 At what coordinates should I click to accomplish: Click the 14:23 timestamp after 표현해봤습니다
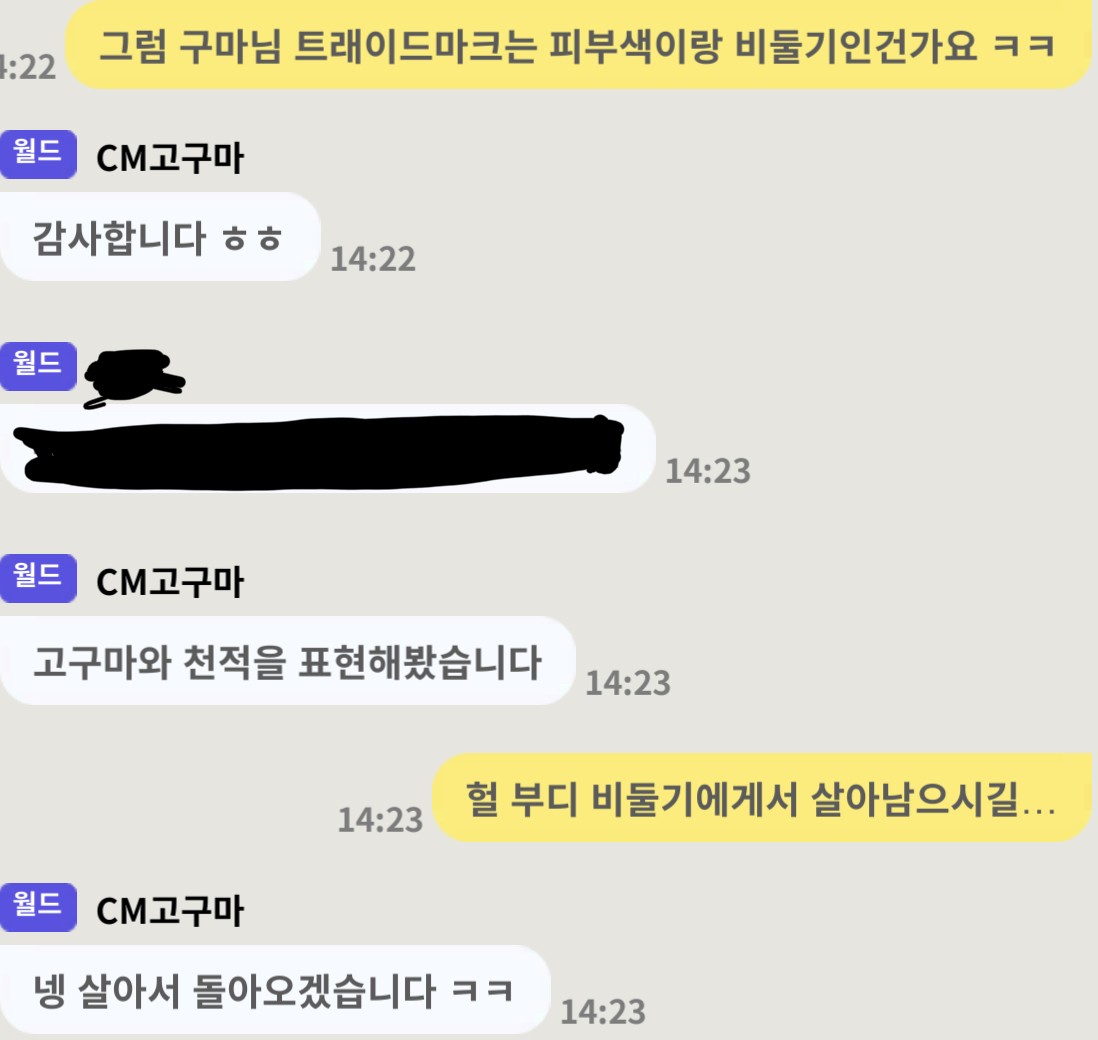[x=628, y=684]
